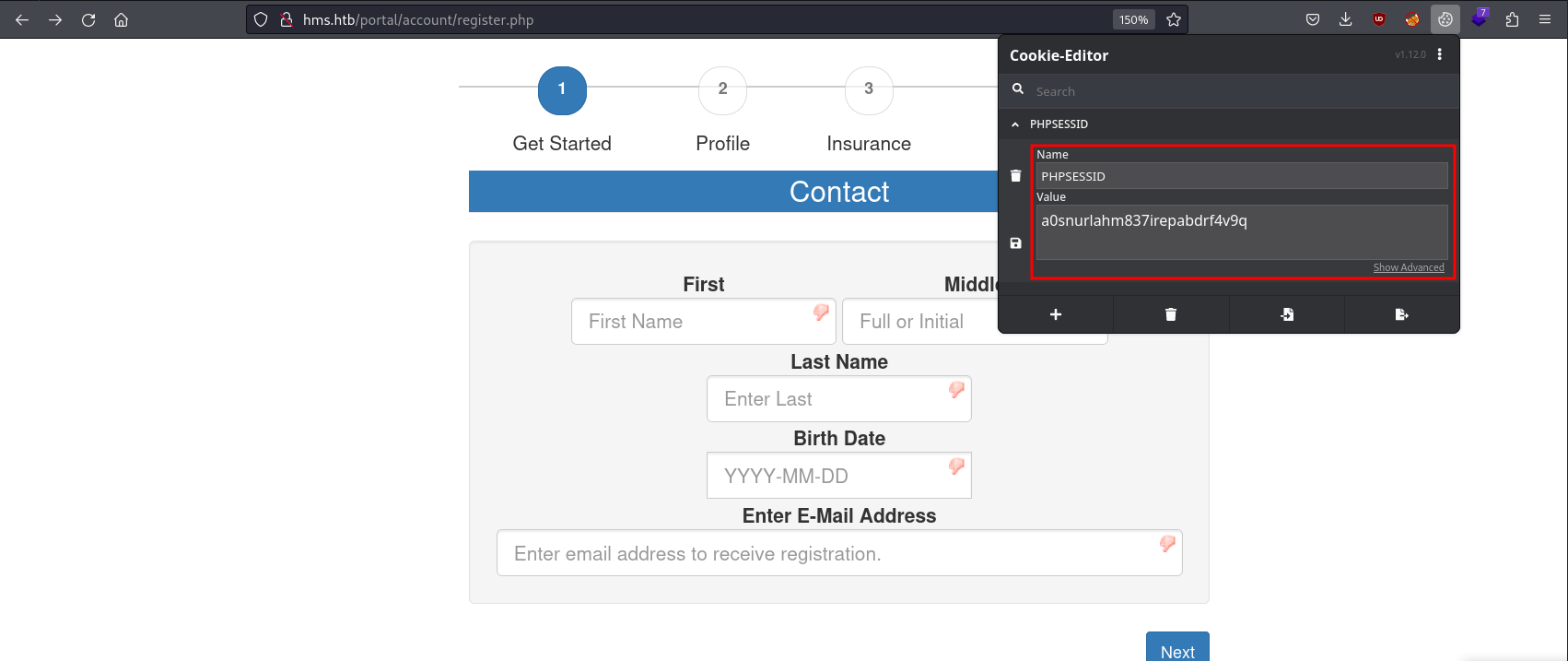Screen dimensions: 1568x661
Task: Open the Firefox hamburger menu
Action: (x=1545, y=19)
